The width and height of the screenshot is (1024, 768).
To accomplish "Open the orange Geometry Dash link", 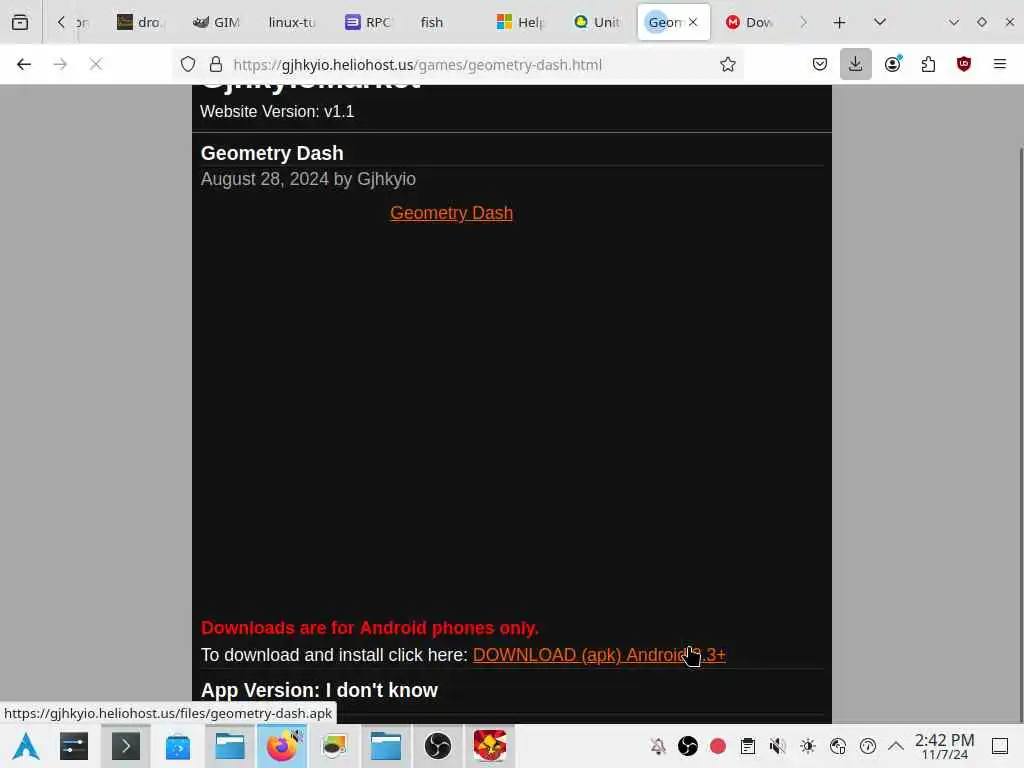I will pyautogui.click(x=451, y=213).
